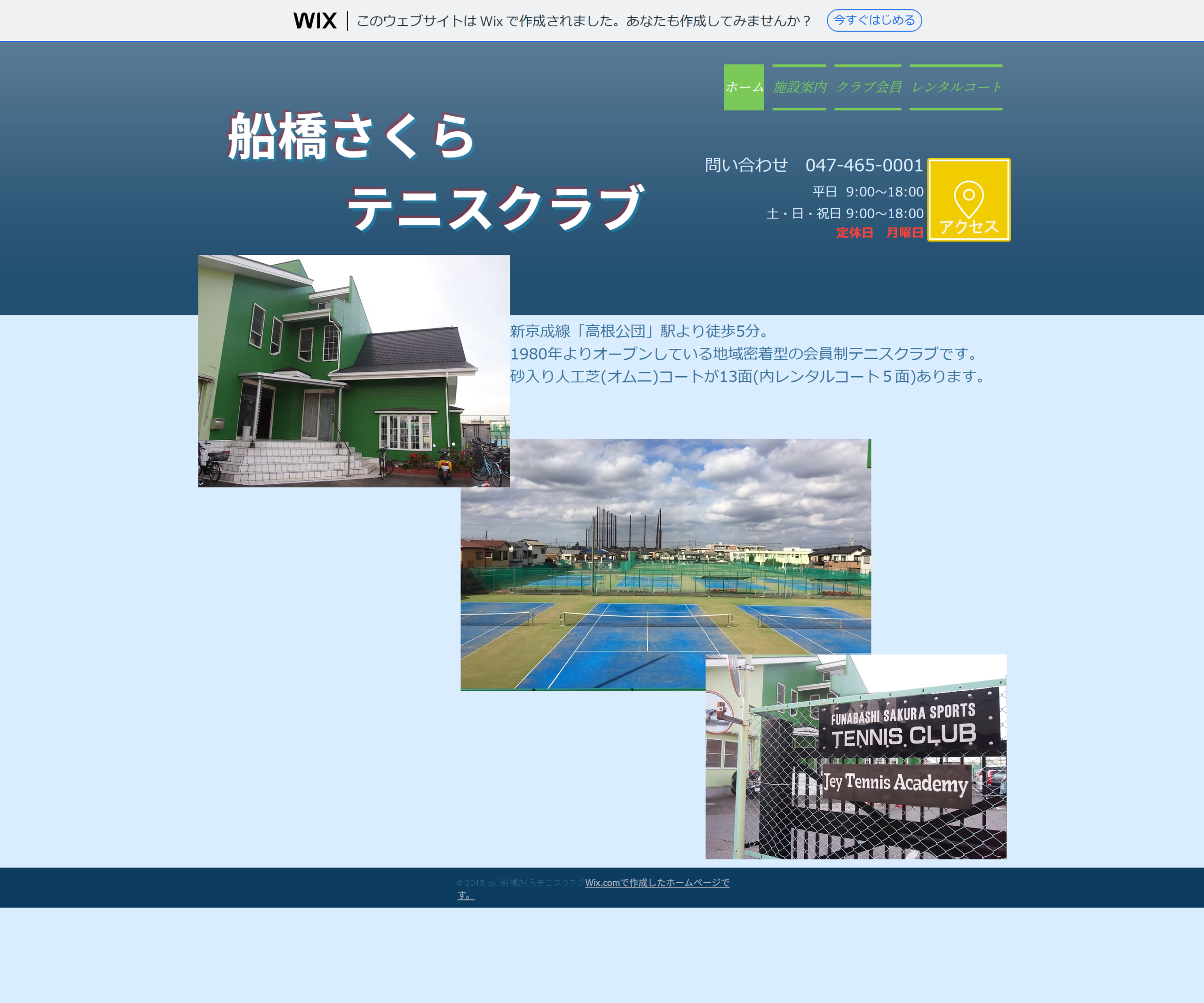The width and height of the screenshot is (1204, 1003).
Task: Click the Wix logo in top banner
Action: point(315,21)
